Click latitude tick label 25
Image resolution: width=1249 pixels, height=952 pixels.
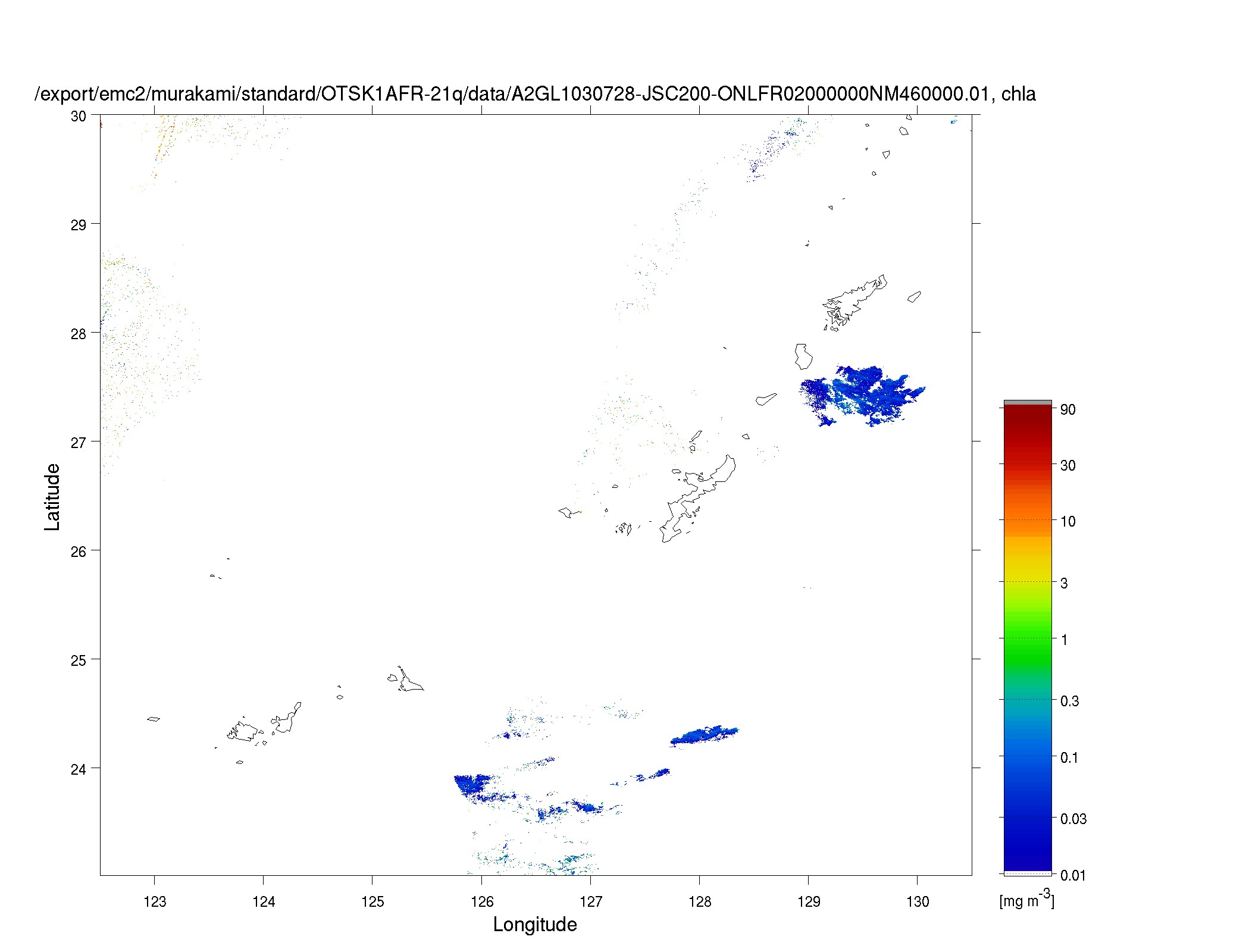pyautogui.click(x=78, y=660)
